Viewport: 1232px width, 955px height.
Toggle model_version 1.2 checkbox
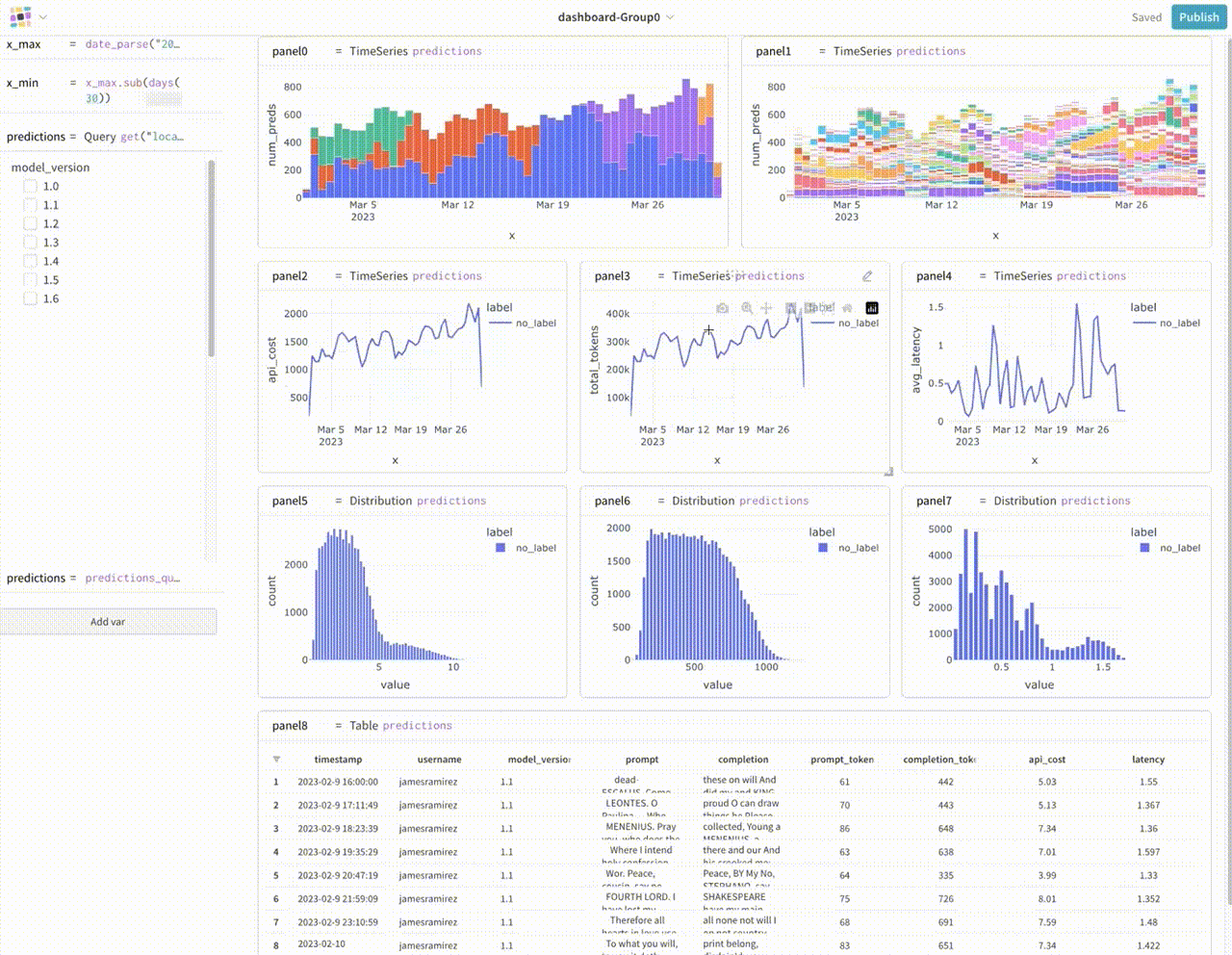(30, 223)
